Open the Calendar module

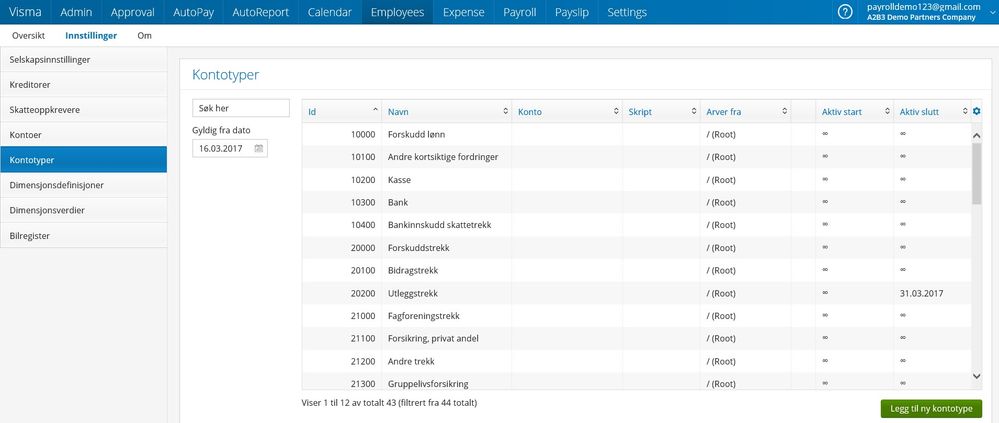(329, 12)
